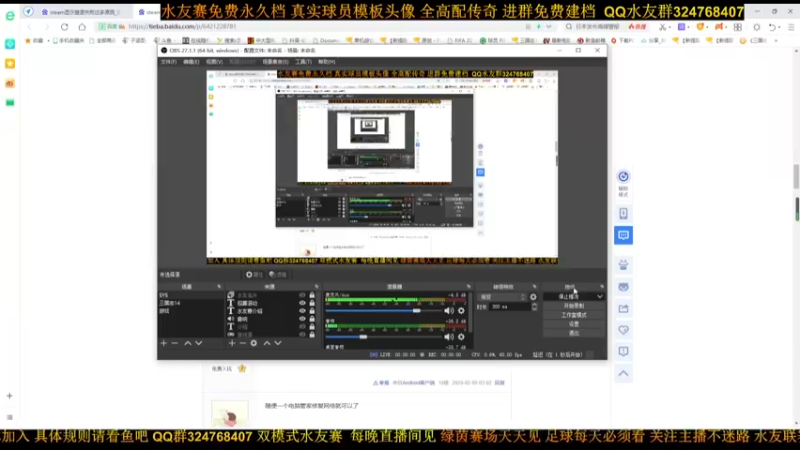Open settings gear of second mixer channel
800x450 pixels.
[461, 337]
